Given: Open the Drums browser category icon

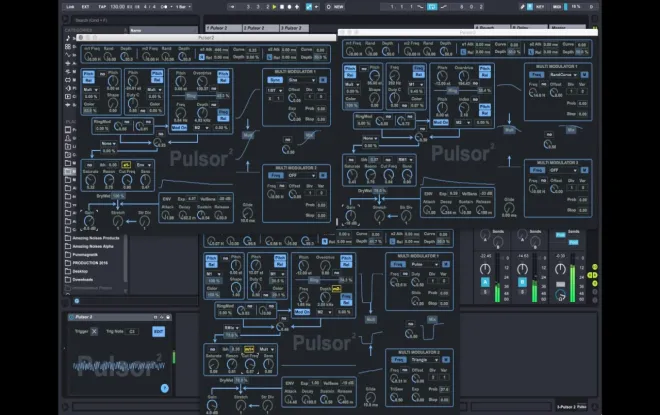Looking at the screenshot, I should pos(68,47).
